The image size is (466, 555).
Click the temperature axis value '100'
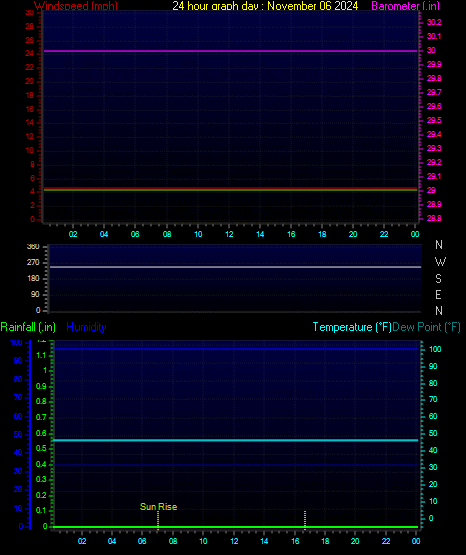pyautogui.click(x=435, y=349)
